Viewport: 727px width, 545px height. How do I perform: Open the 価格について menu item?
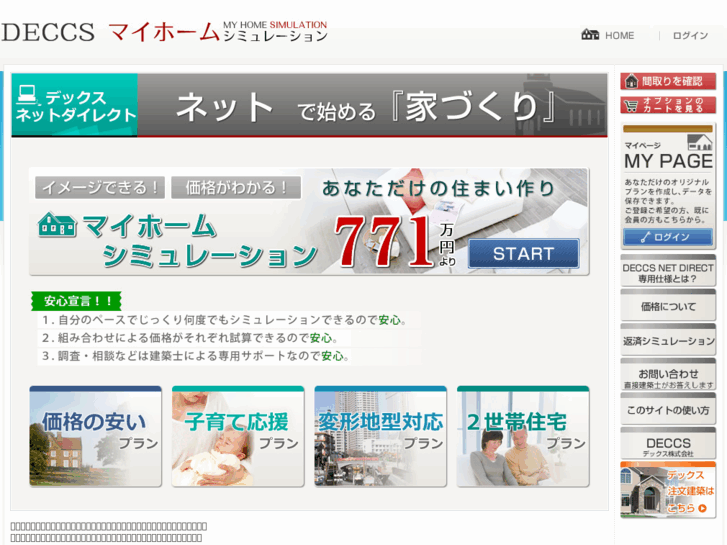668,306
